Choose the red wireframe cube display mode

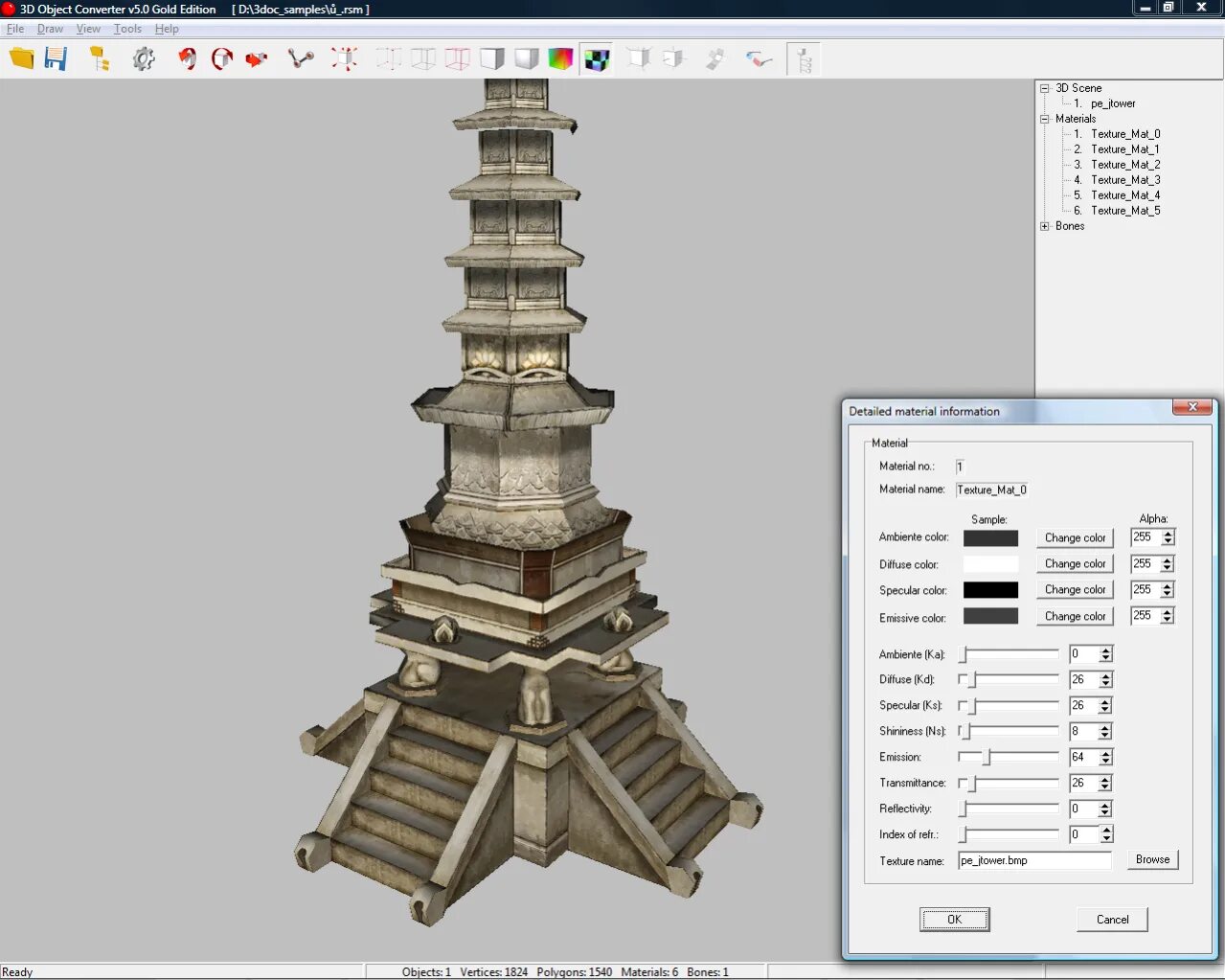pyautogui.click(x=458, y=59)
